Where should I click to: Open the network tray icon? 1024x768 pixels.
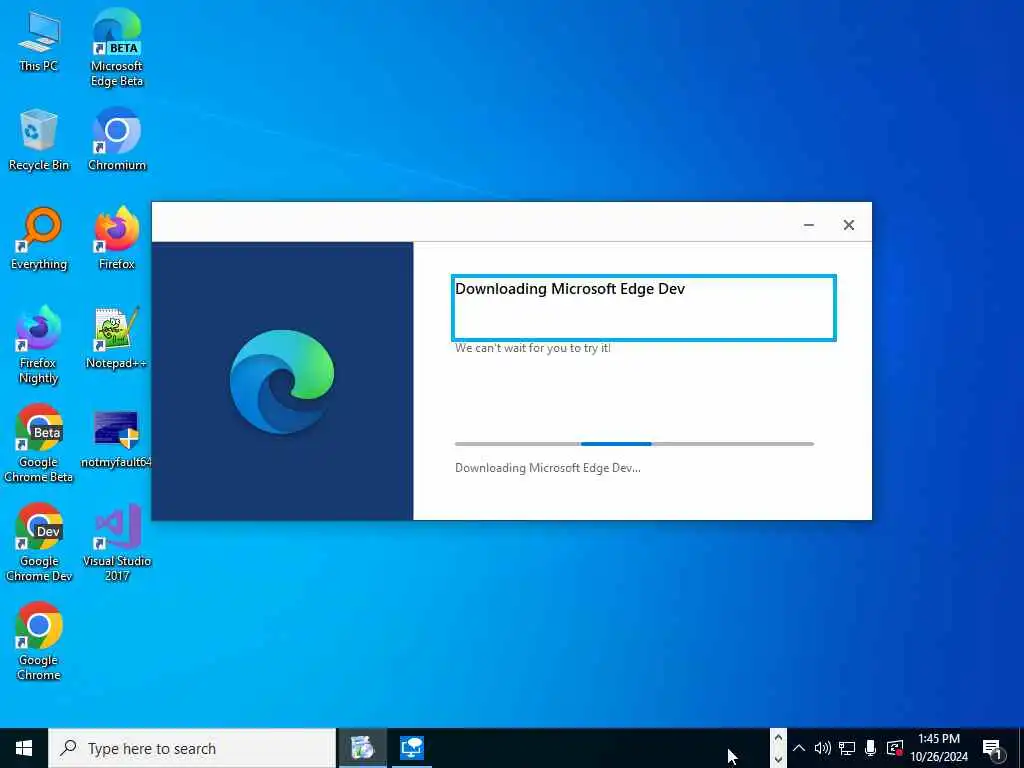click(847, 748)
